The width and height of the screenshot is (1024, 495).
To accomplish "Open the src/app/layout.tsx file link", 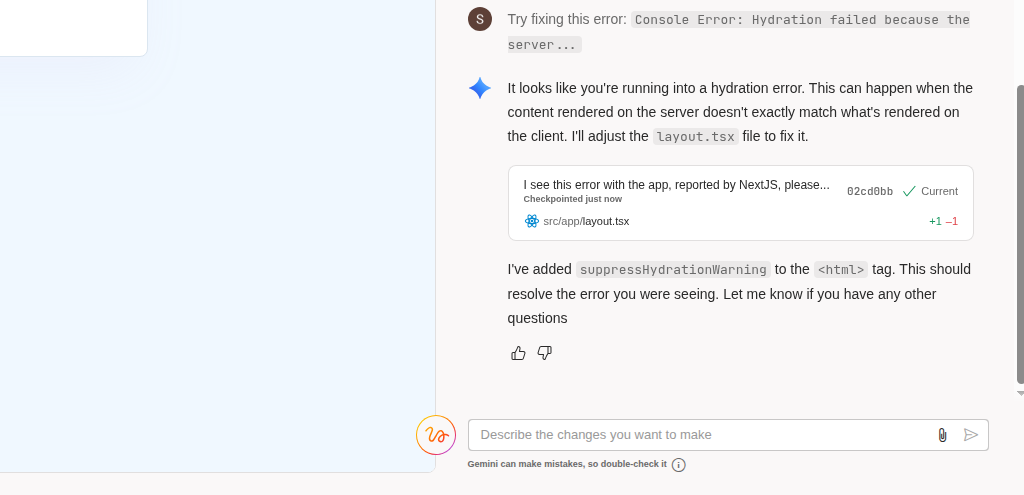I will pyautogui.click(x=586, y=221).
